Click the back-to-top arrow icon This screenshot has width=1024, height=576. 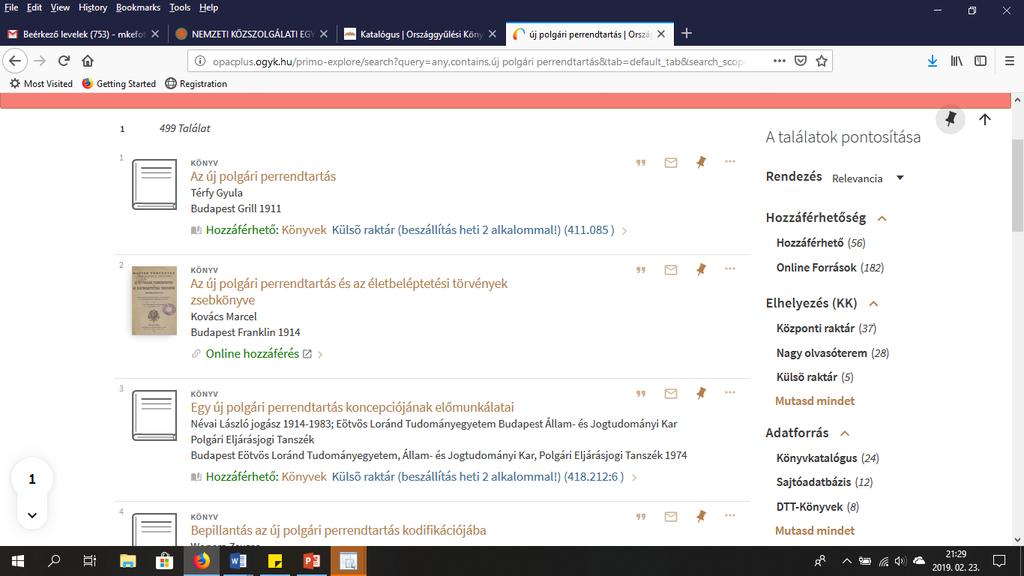click(985, 120)
